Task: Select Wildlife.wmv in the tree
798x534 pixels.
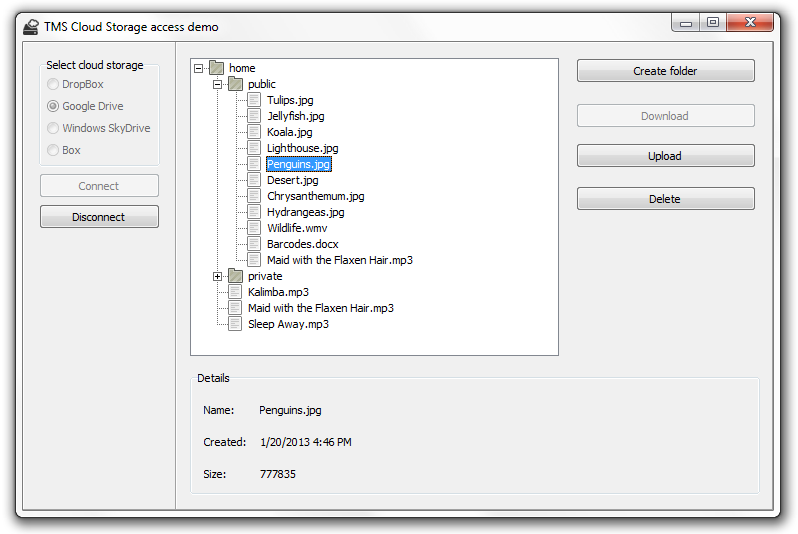Action: click(297, 228)
